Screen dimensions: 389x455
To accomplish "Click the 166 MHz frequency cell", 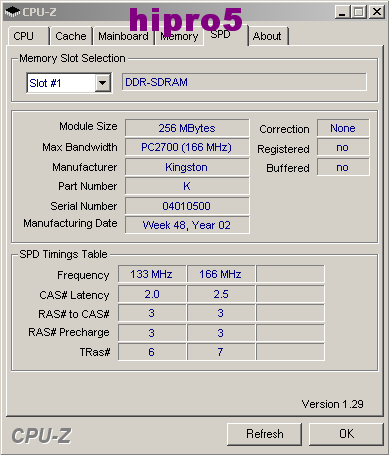I will 221,274.
